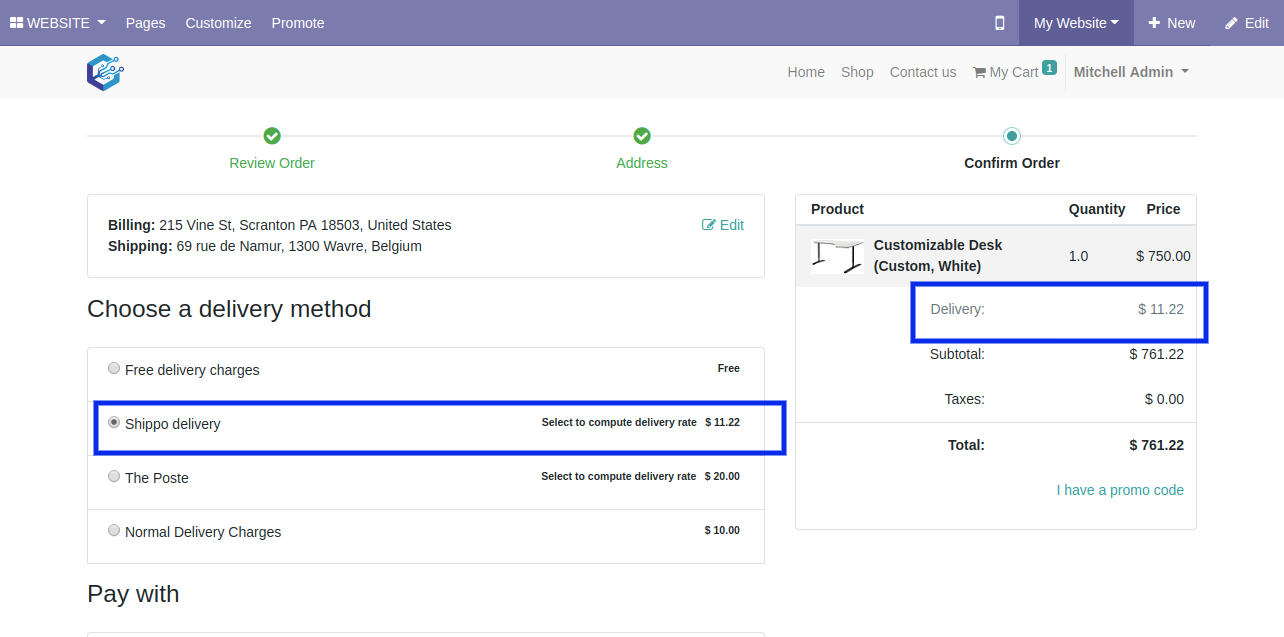Image resolution: width=1284 pixels, height=637 pixels.
Task: Click the Confirm Order step indicator
Action: (x=1012, y=136)
